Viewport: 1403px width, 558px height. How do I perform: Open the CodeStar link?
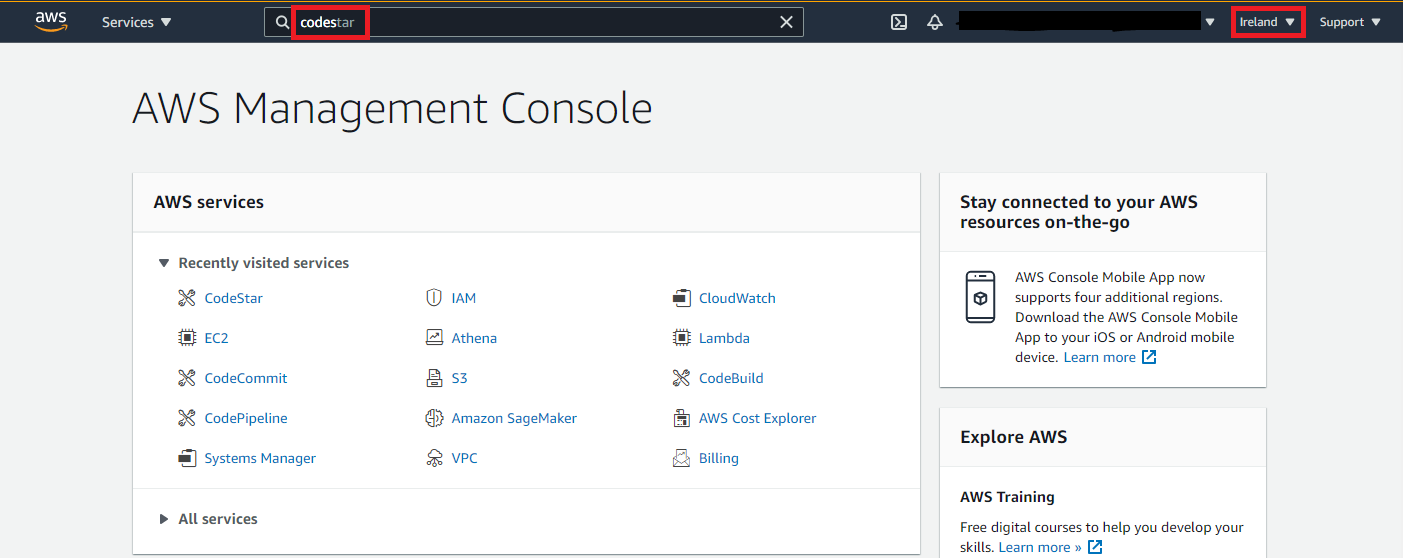[x=234, y=298]
